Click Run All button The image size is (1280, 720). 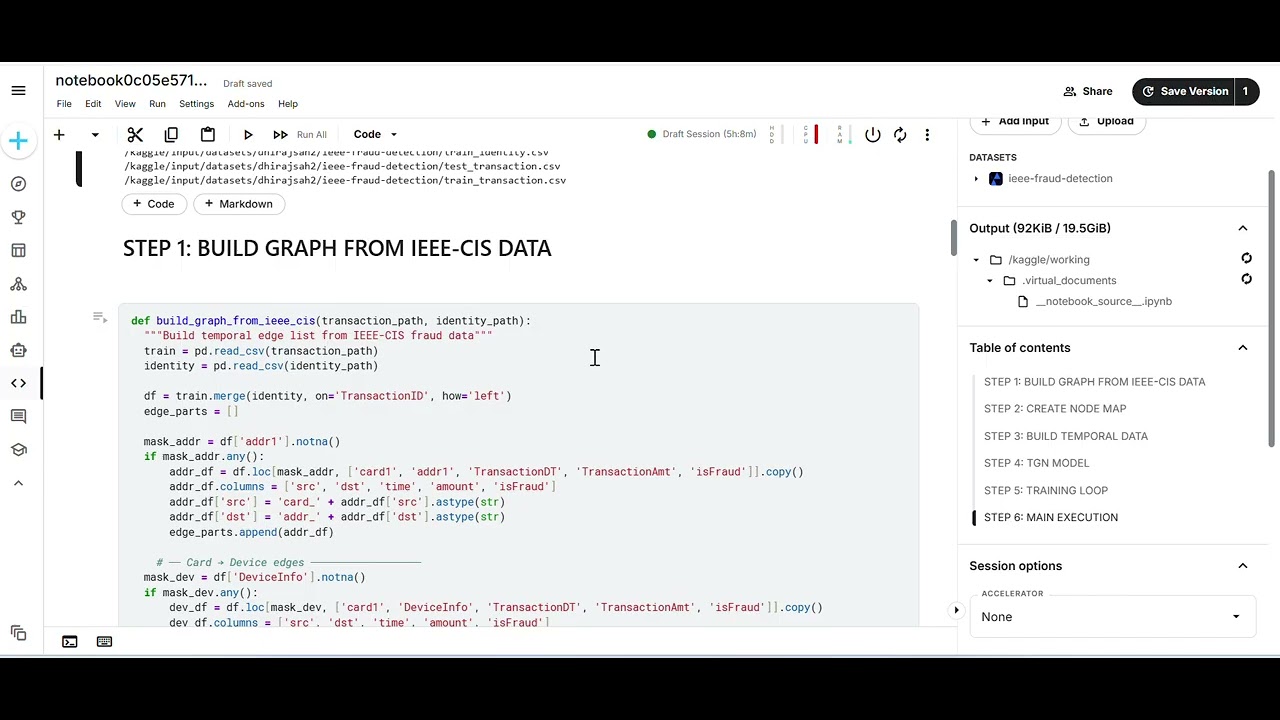click(300, 134)
